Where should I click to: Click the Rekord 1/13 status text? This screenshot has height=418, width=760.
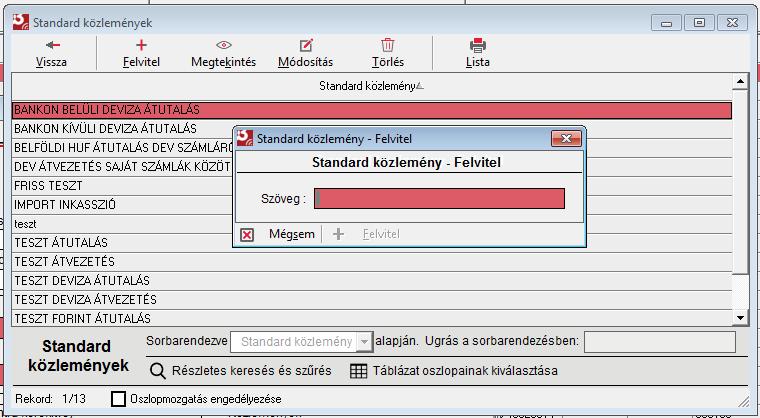[x=50, y=399]
